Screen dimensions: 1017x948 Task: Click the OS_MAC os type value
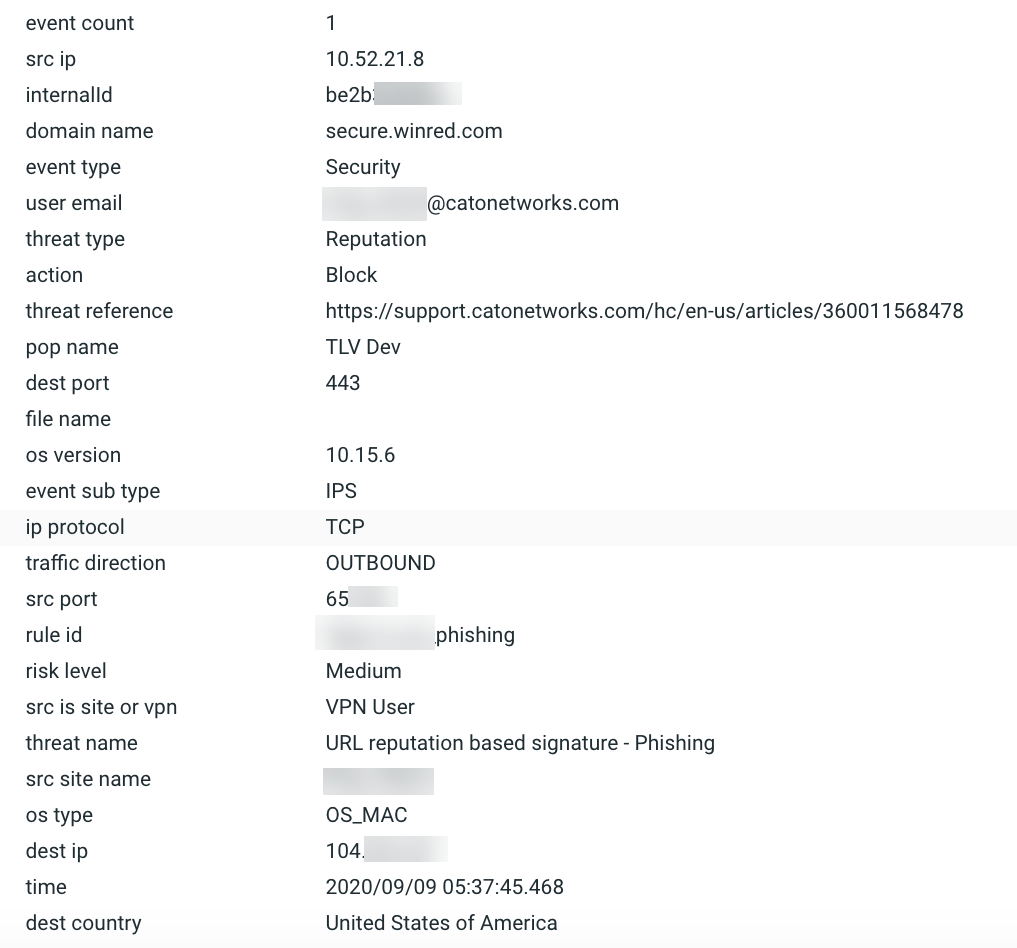[366, 815]
